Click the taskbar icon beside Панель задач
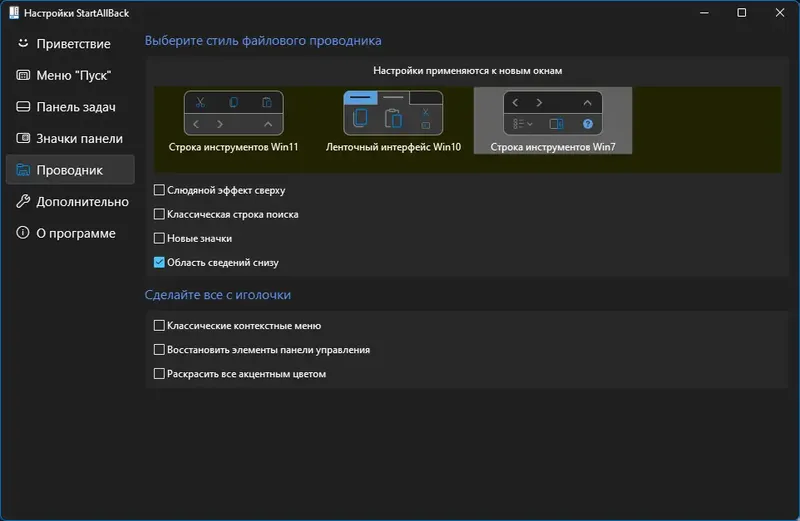Screen dimensions: 800x521 [23, 106]
